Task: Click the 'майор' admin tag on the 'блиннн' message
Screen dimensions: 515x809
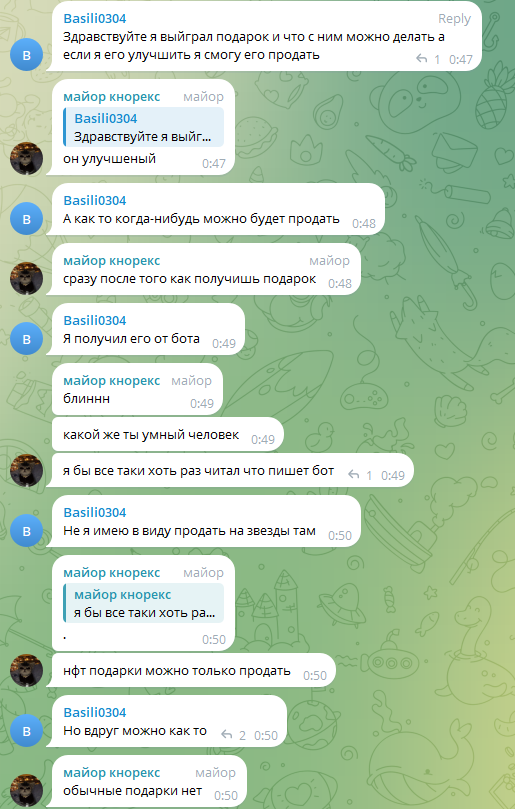Action: point(191,381)
